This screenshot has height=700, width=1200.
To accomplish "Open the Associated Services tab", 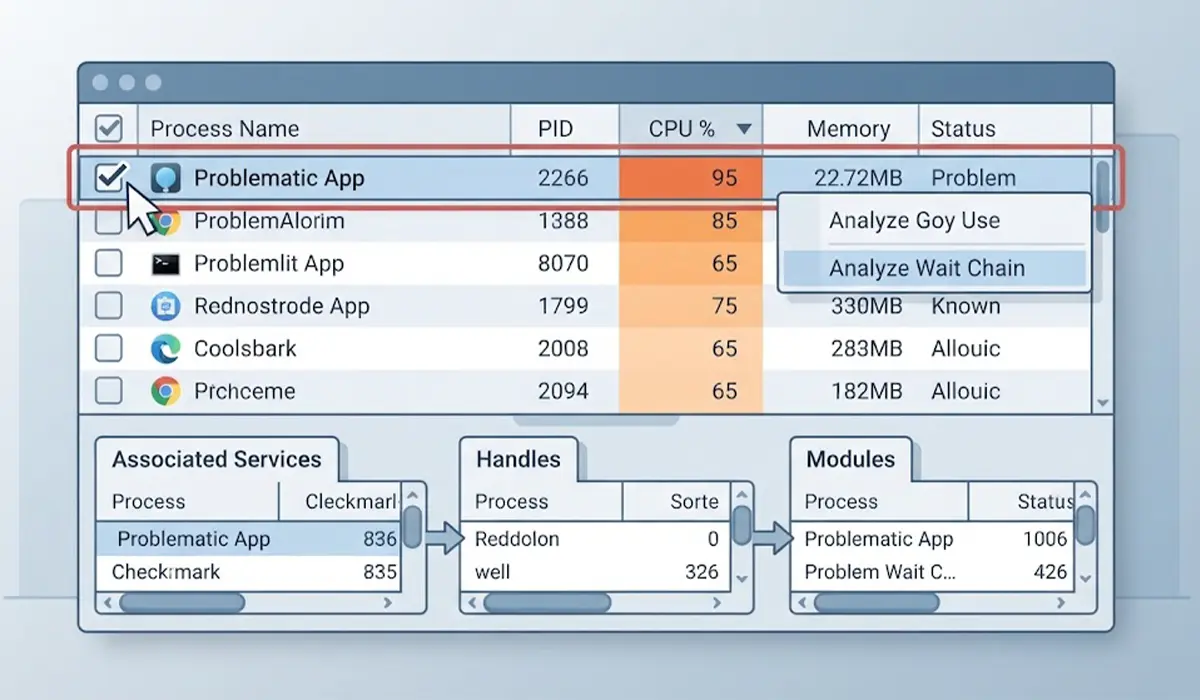I will pyautogui.click(x=217, y=460).
